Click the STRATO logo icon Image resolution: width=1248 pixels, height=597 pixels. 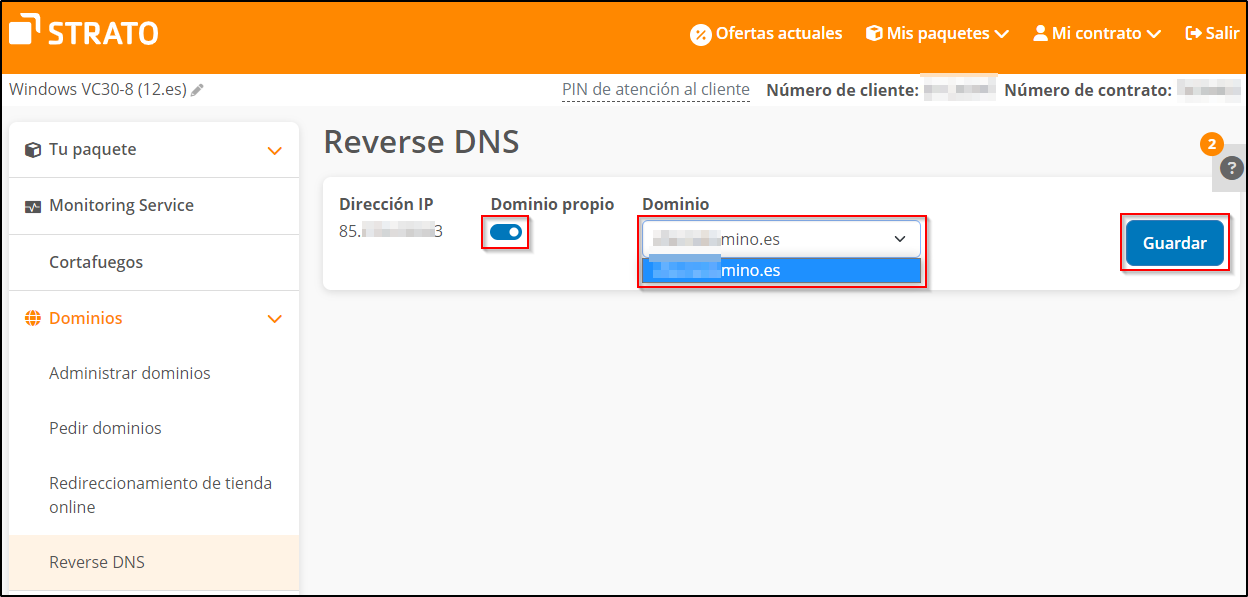[x=22, y=30]
